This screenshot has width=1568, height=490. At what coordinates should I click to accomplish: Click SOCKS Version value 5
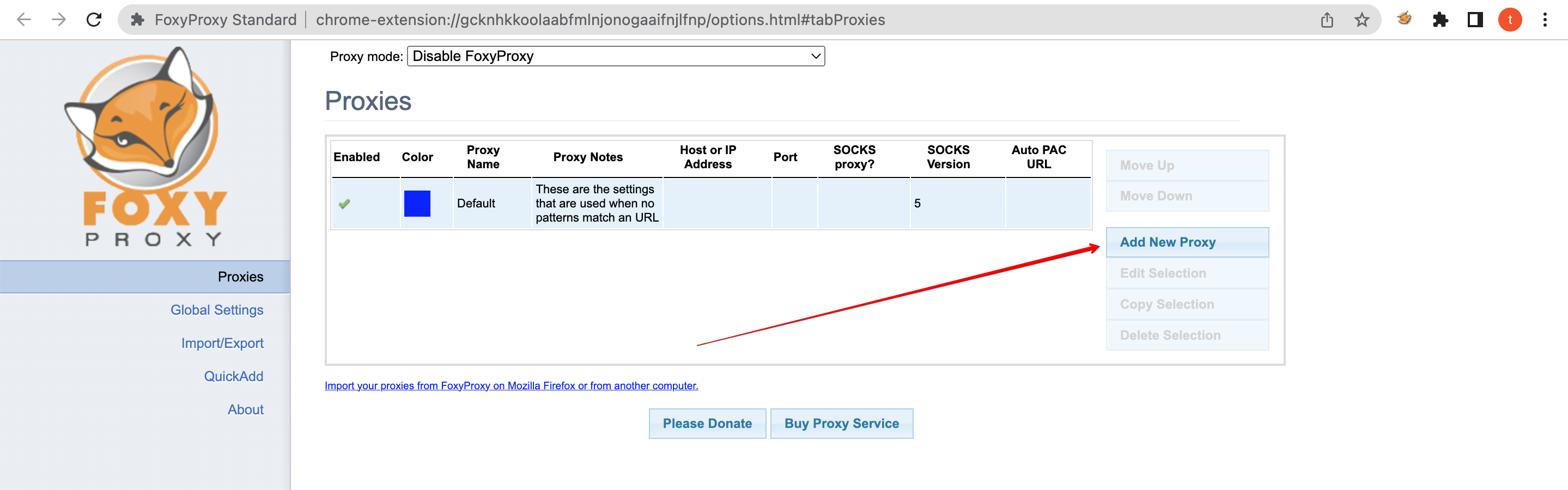coord(917,204)
